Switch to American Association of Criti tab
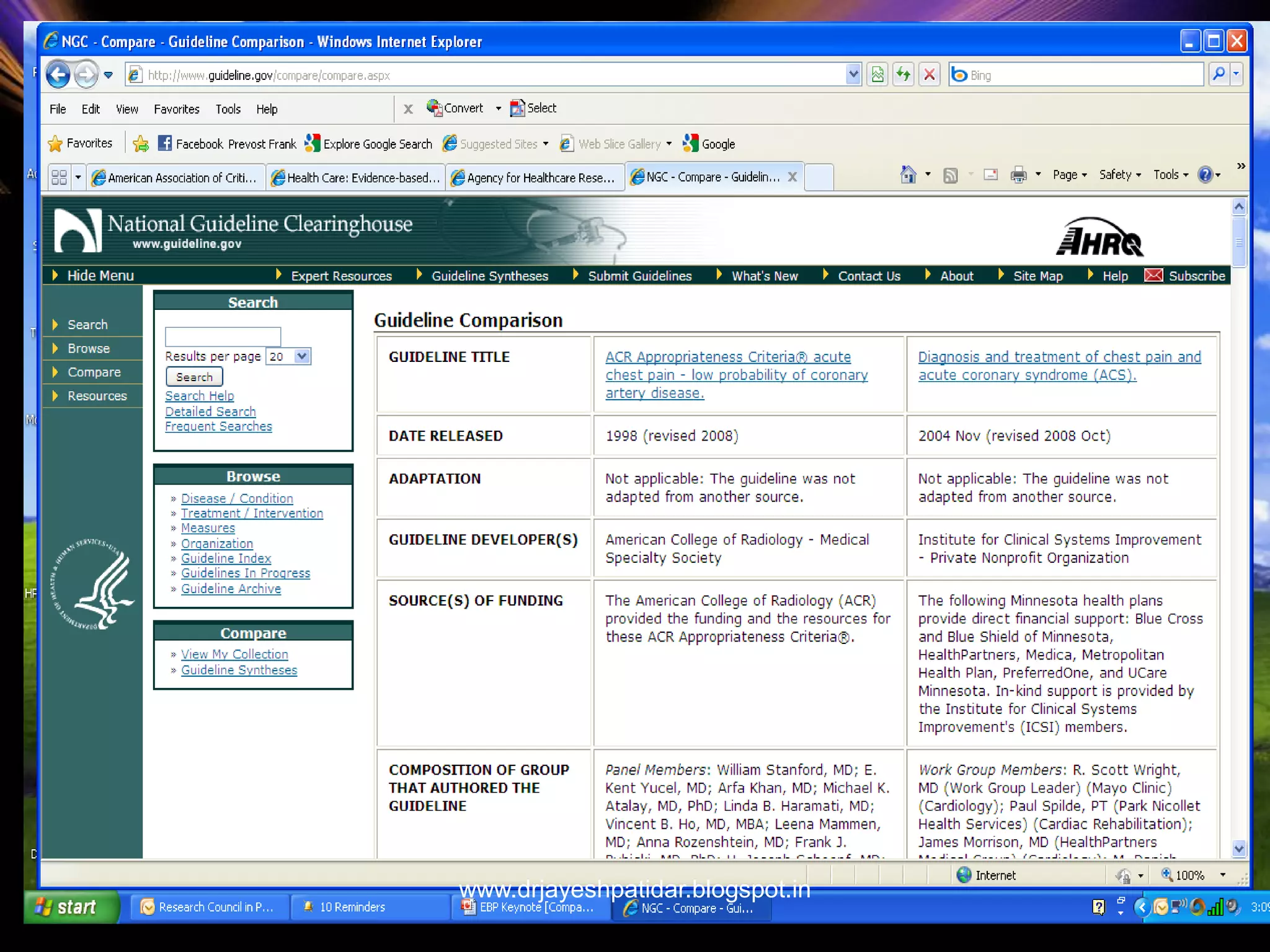 point(175,178)
